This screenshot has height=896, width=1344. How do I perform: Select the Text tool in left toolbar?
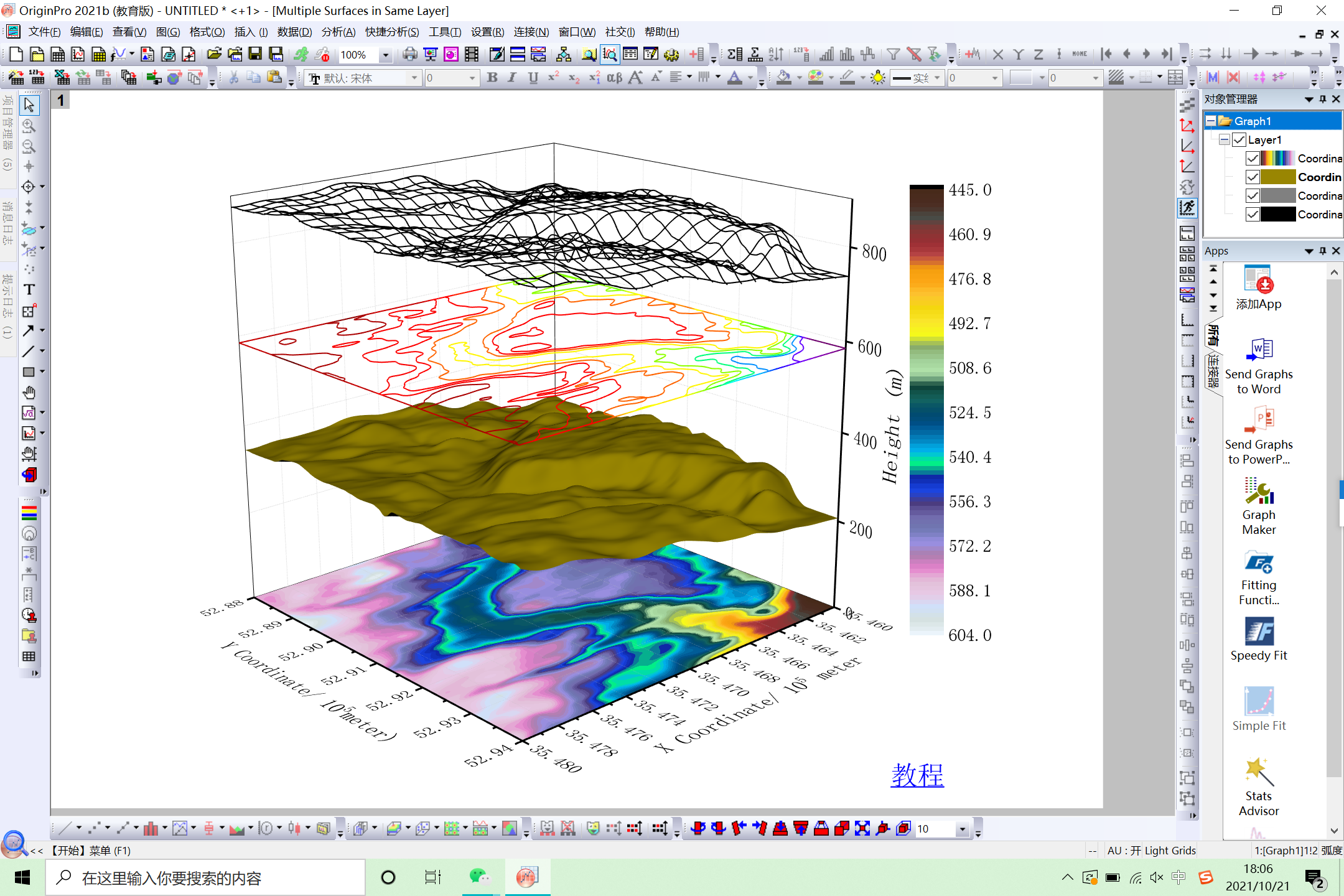29,290
